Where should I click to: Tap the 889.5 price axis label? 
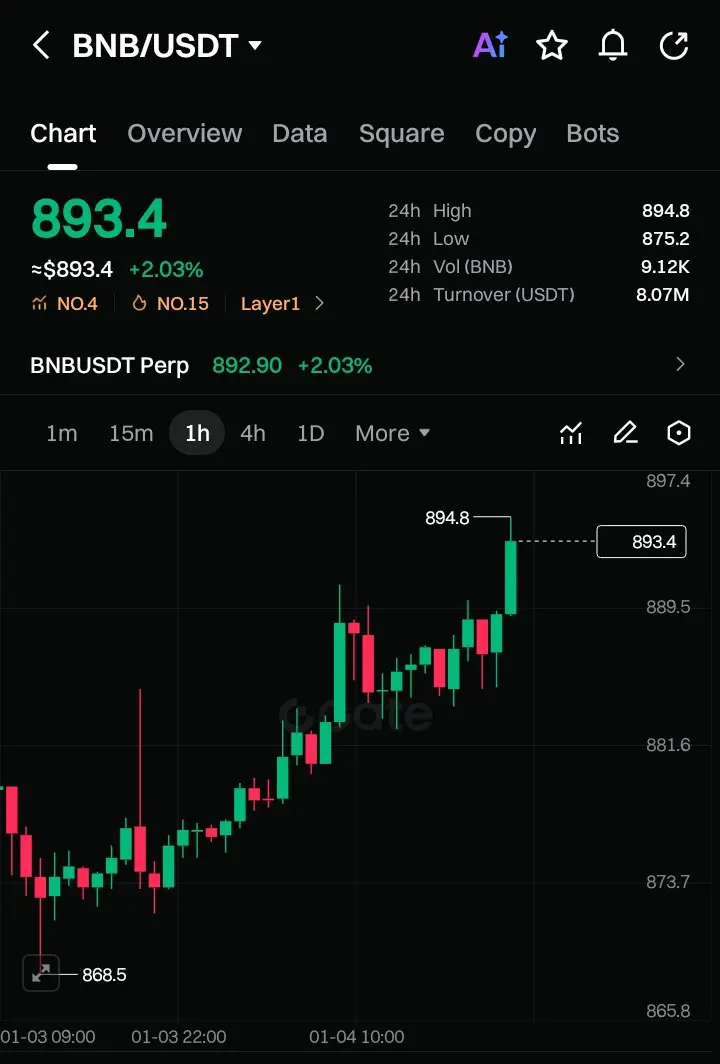click(668, 607)
